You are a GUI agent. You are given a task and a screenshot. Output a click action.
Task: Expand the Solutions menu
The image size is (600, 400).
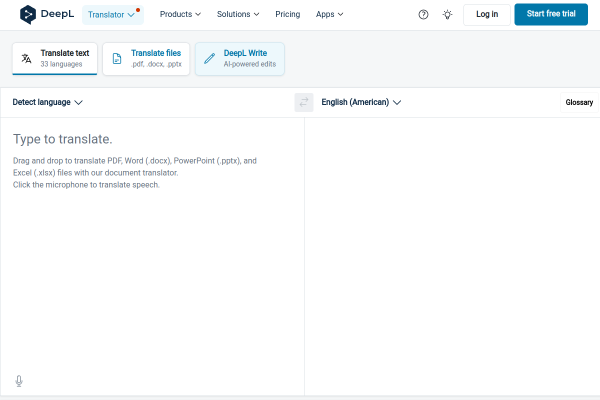pyautogui.click(x=238, y=14)
